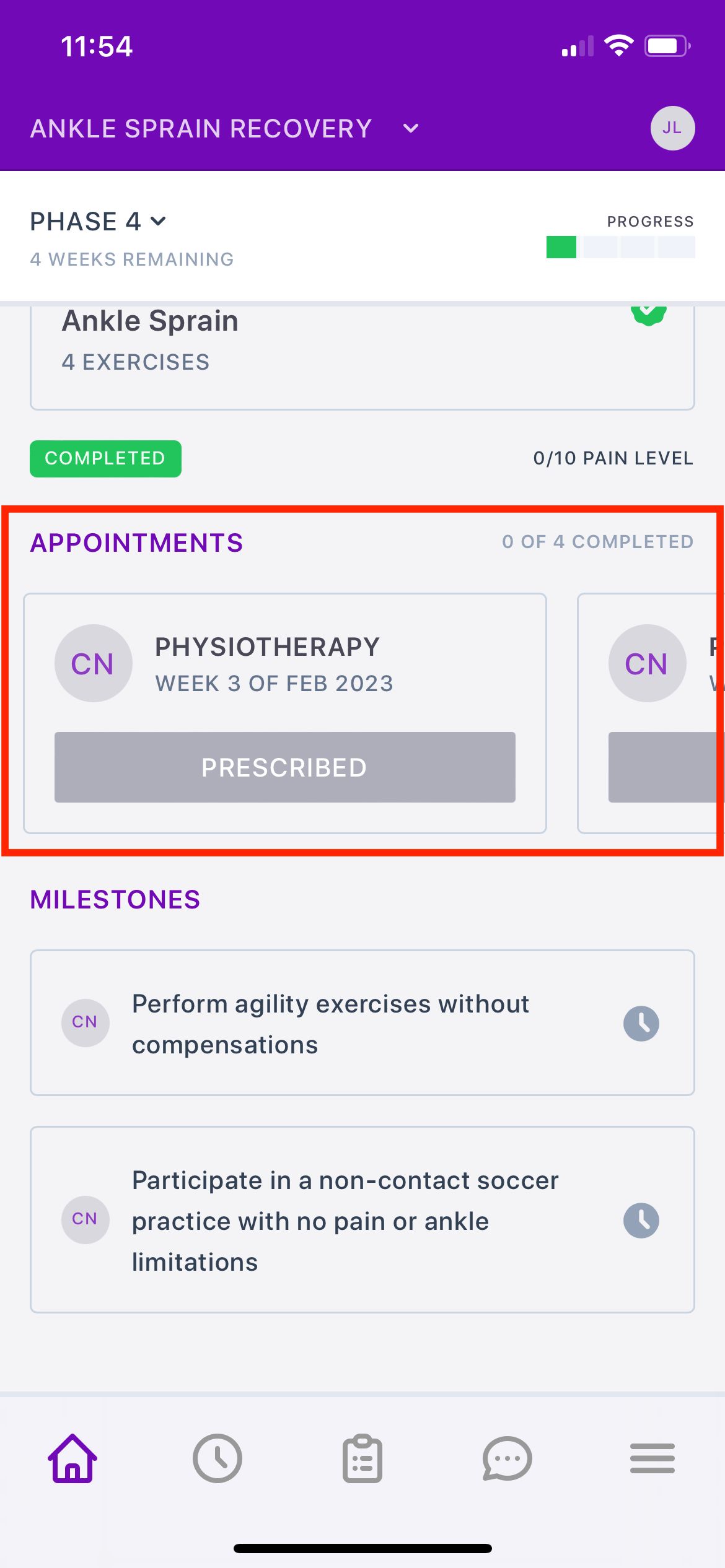Select the green progress bar segment
This screenshot has height=1568, width=725.
(561, 247)
